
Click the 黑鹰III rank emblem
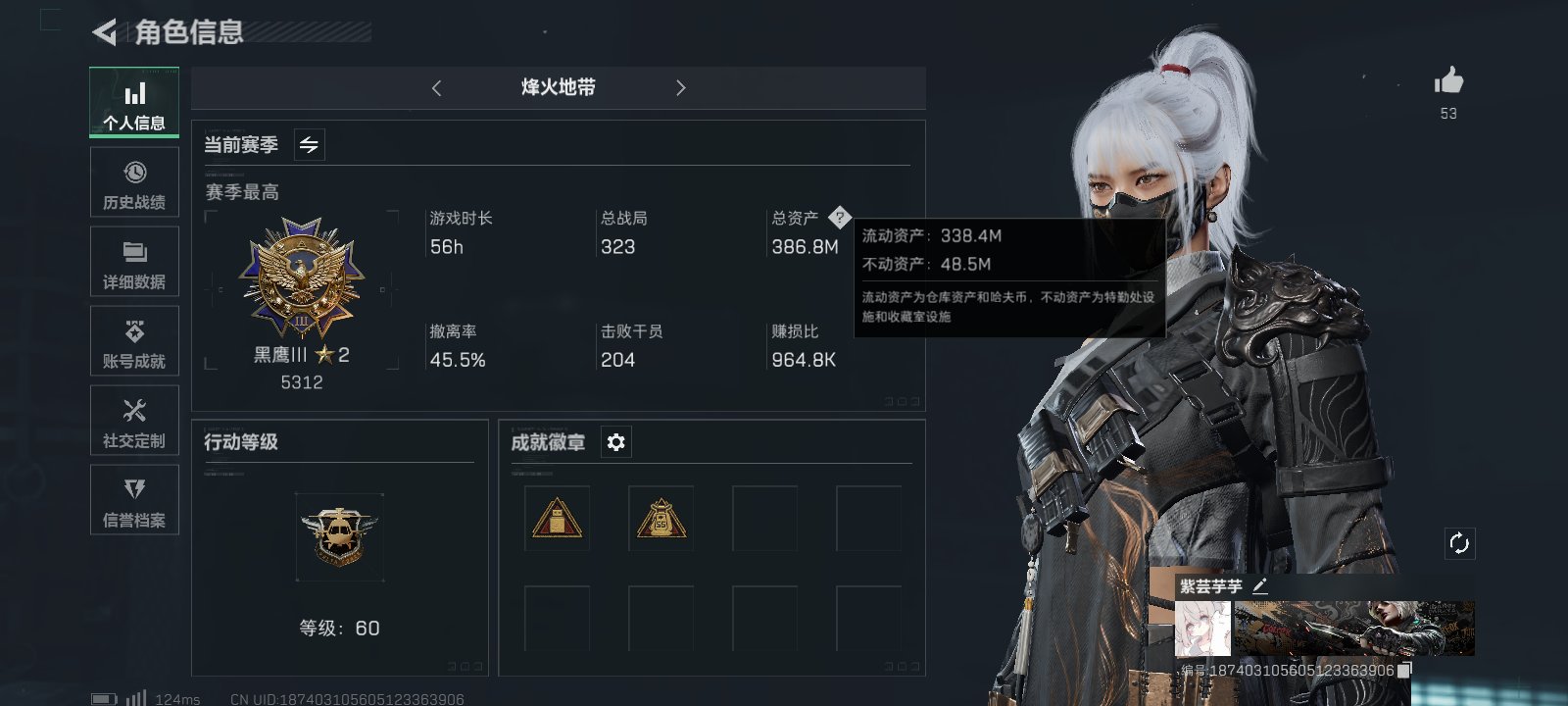[x=302, y=278]
